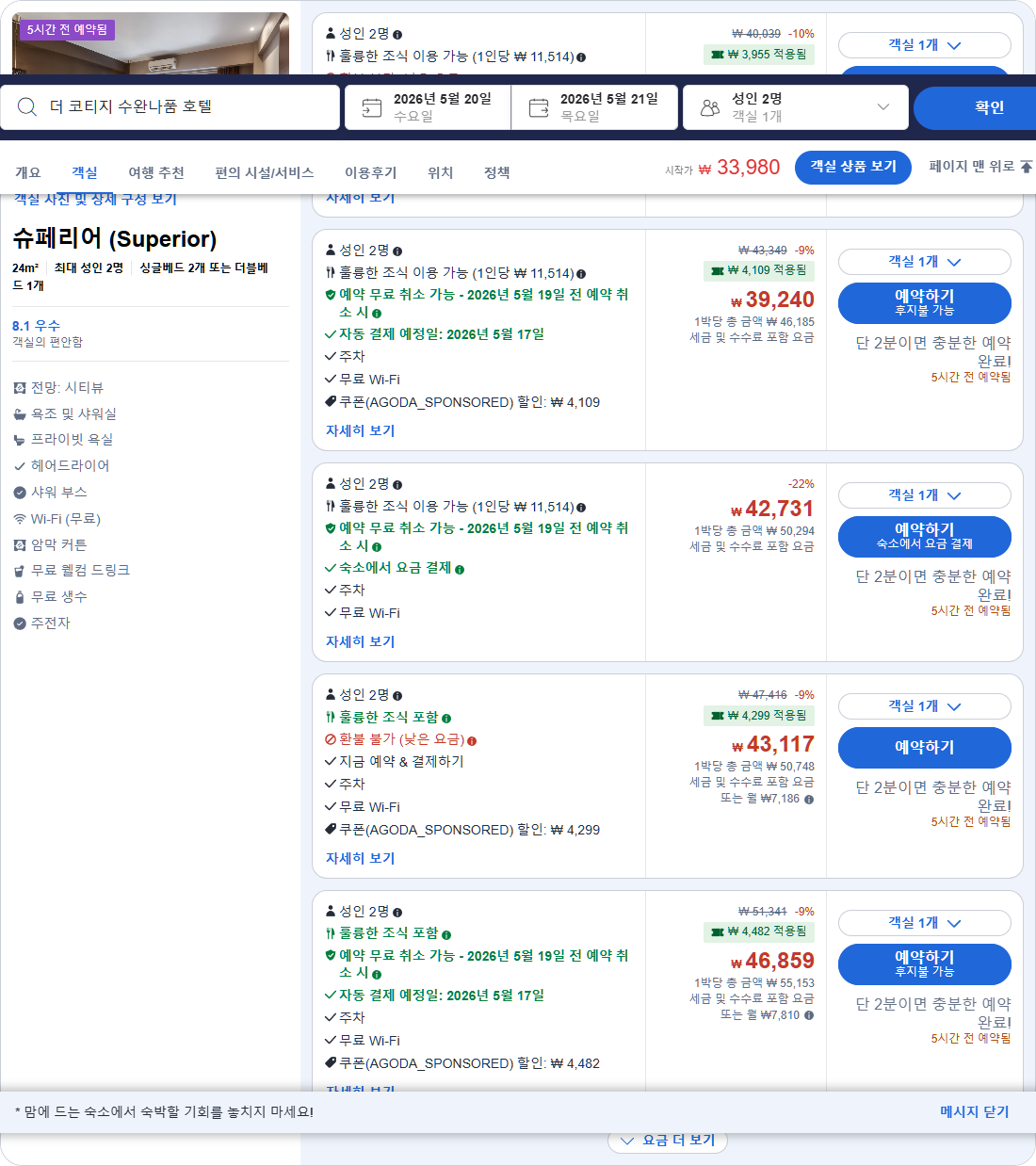Image resolution: width=1036 pixels, height=1166 pixels.
Task: Click the Wi-Fi (무료) amenity icon
Action: coord(20,519)
